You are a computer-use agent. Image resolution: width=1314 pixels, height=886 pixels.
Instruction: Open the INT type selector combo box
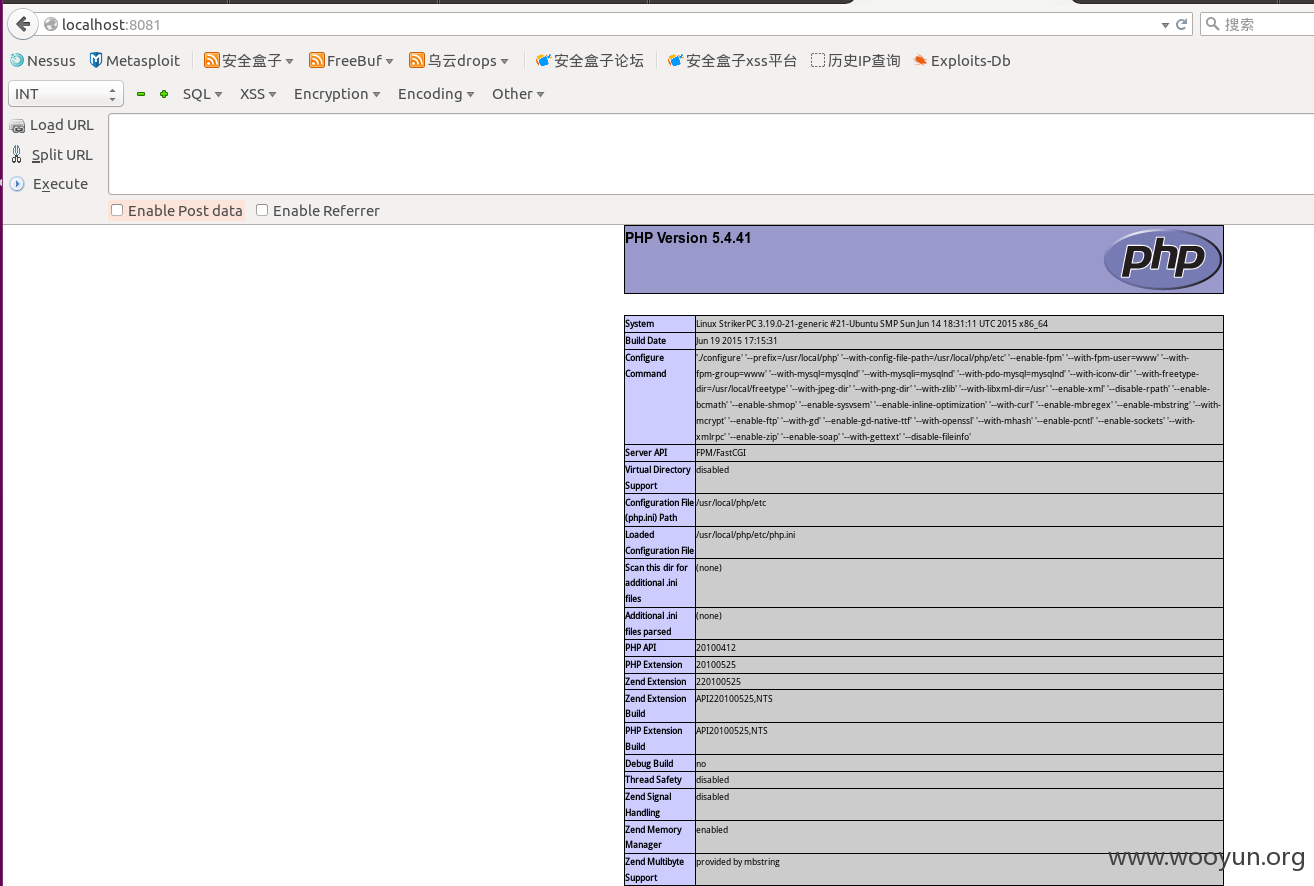pyautogui.click(x=66, y=94)
